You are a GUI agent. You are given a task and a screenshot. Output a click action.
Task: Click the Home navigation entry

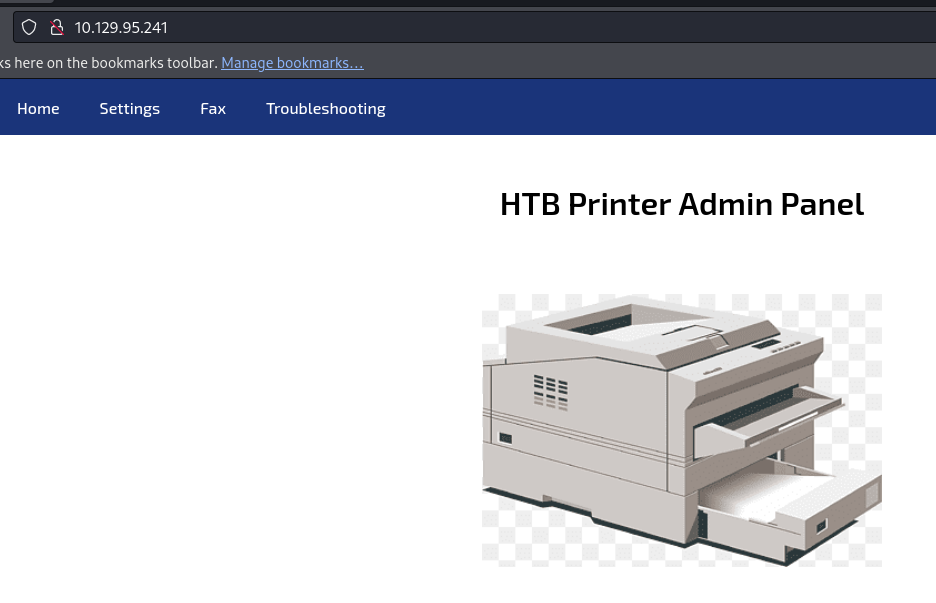[x=38, y=108]
